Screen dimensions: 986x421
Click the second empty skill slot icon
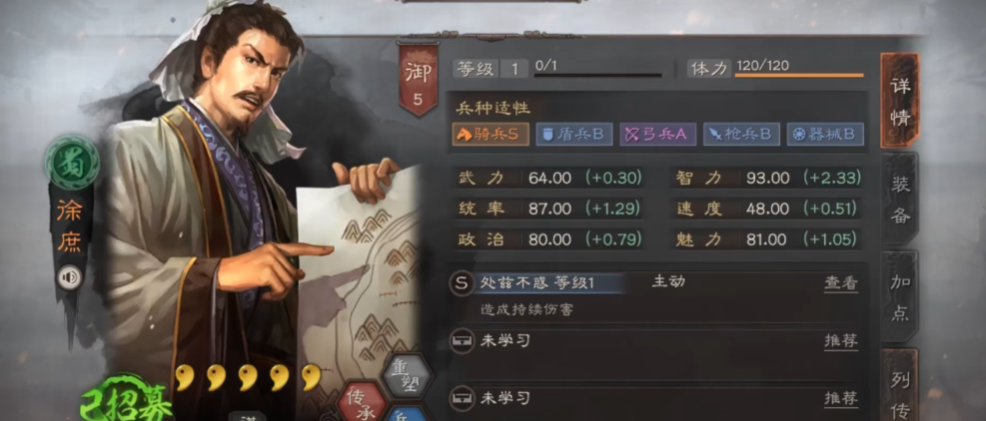tap(461, 398)
